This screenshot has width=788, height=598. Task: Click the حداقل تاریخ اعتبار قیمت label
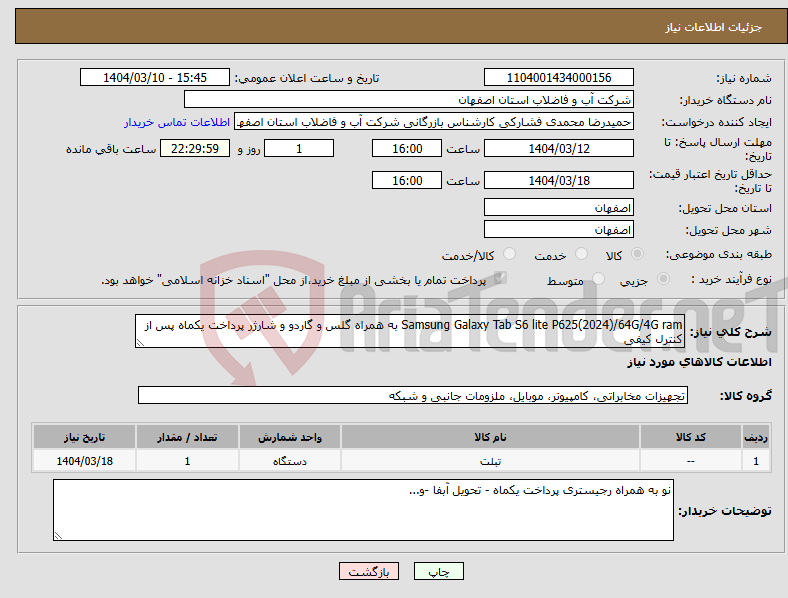(x=711, y=181)
